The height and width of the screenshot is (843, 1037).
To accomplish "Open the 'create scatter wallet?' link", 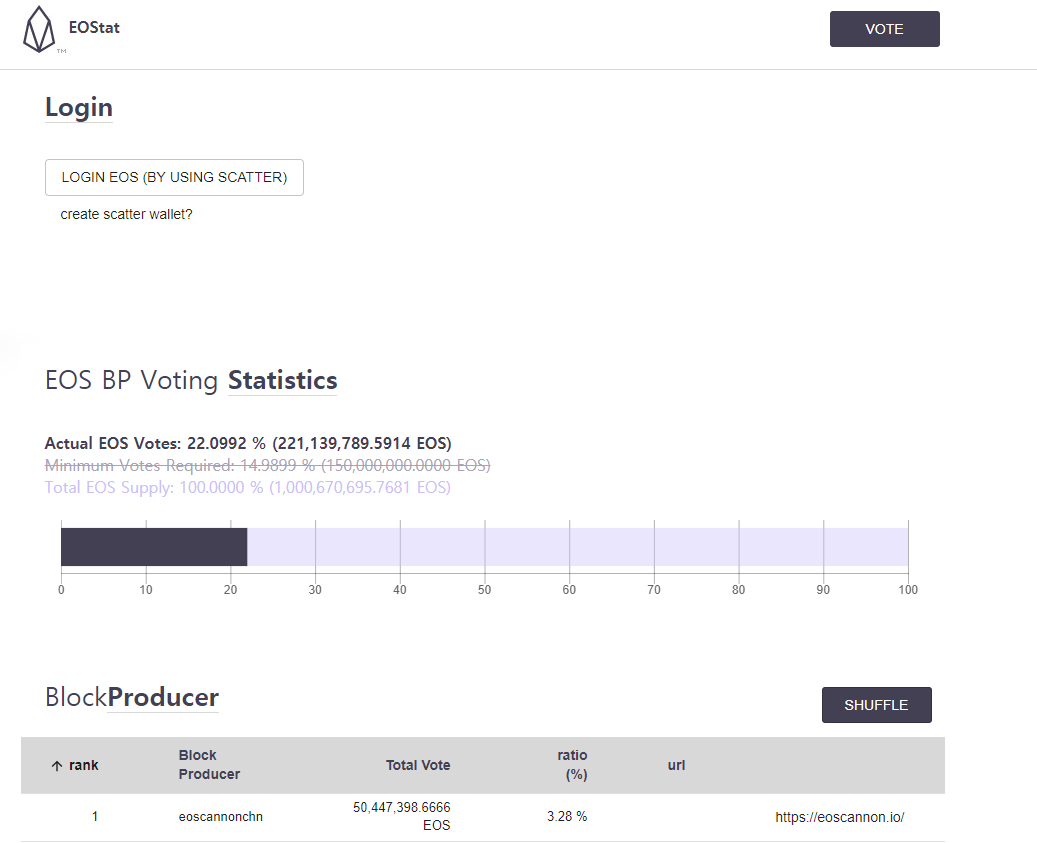I will (x=126, y=214).
